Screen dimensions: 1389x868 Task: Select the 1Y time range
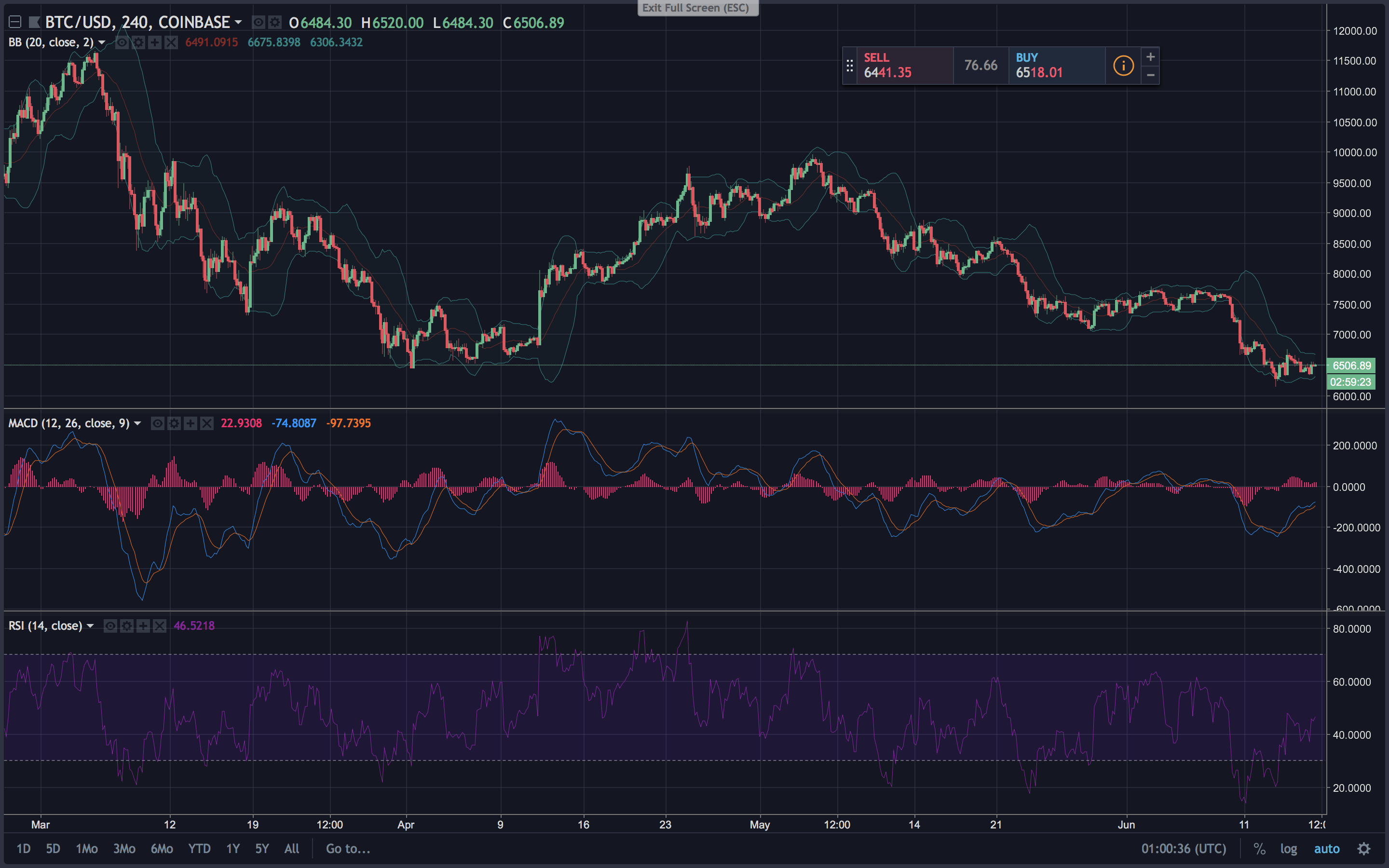pos(232,849)
